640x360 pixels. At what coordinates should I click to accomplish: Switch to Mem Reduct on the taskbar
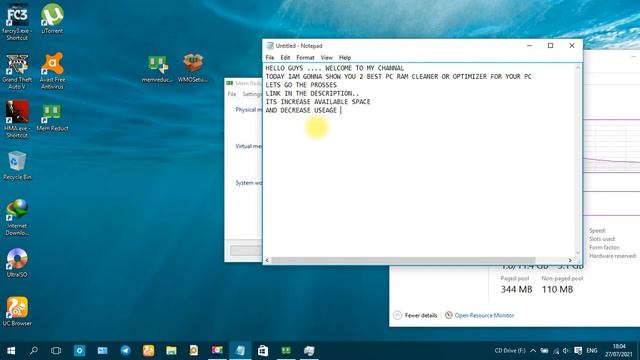[x=286, y=351]
